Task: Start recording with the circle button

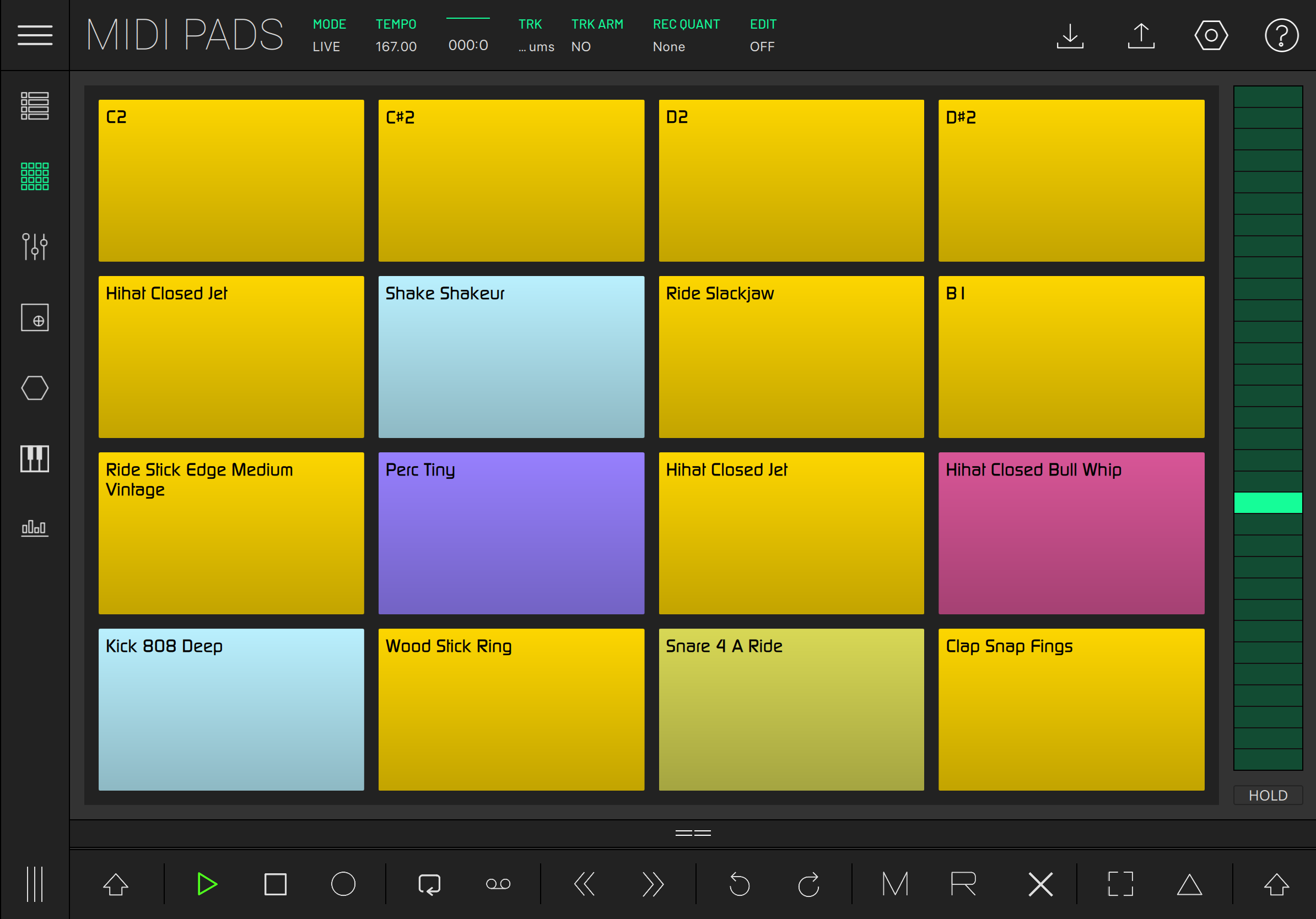Action: click(343, 884)
